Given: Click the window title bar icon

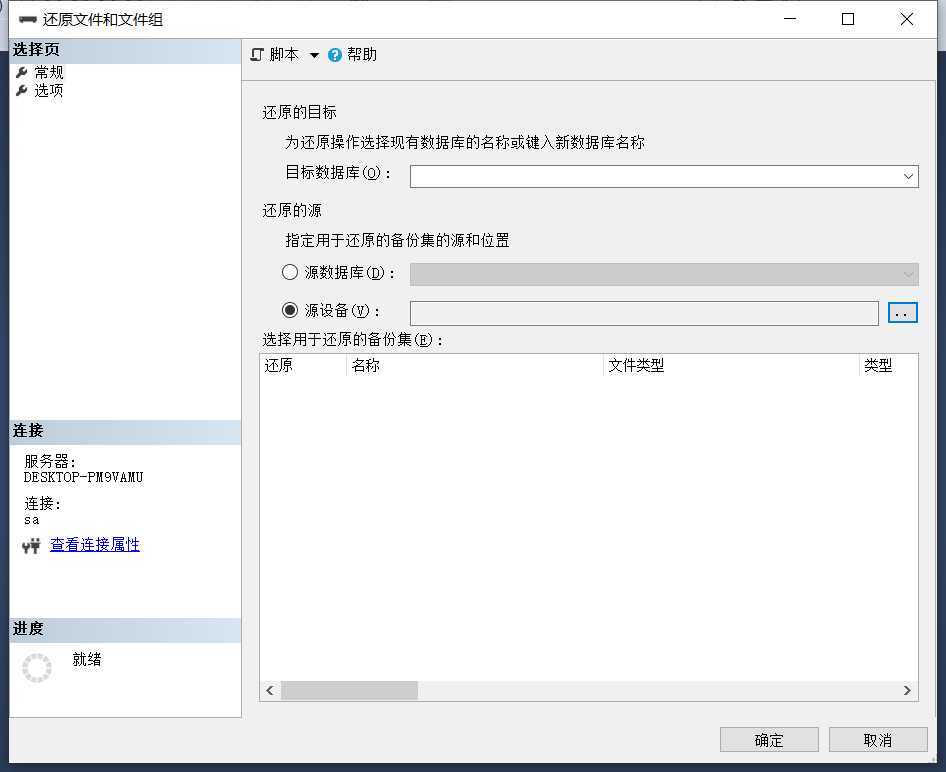Looking at the screenshot, I should (27, 19).
